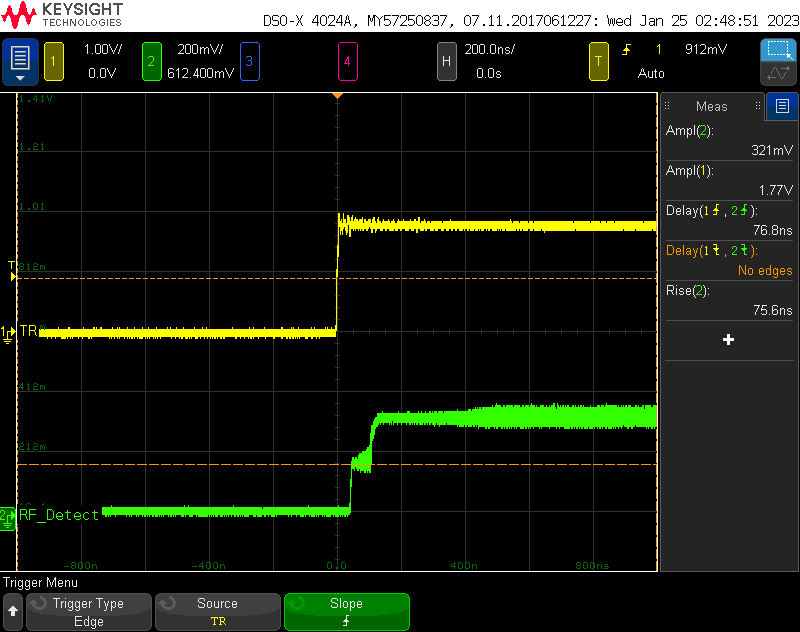The height and width of the screenshot is (632, 800).
Task: Click the trigger level marker T
Action: tap(12, 271)
